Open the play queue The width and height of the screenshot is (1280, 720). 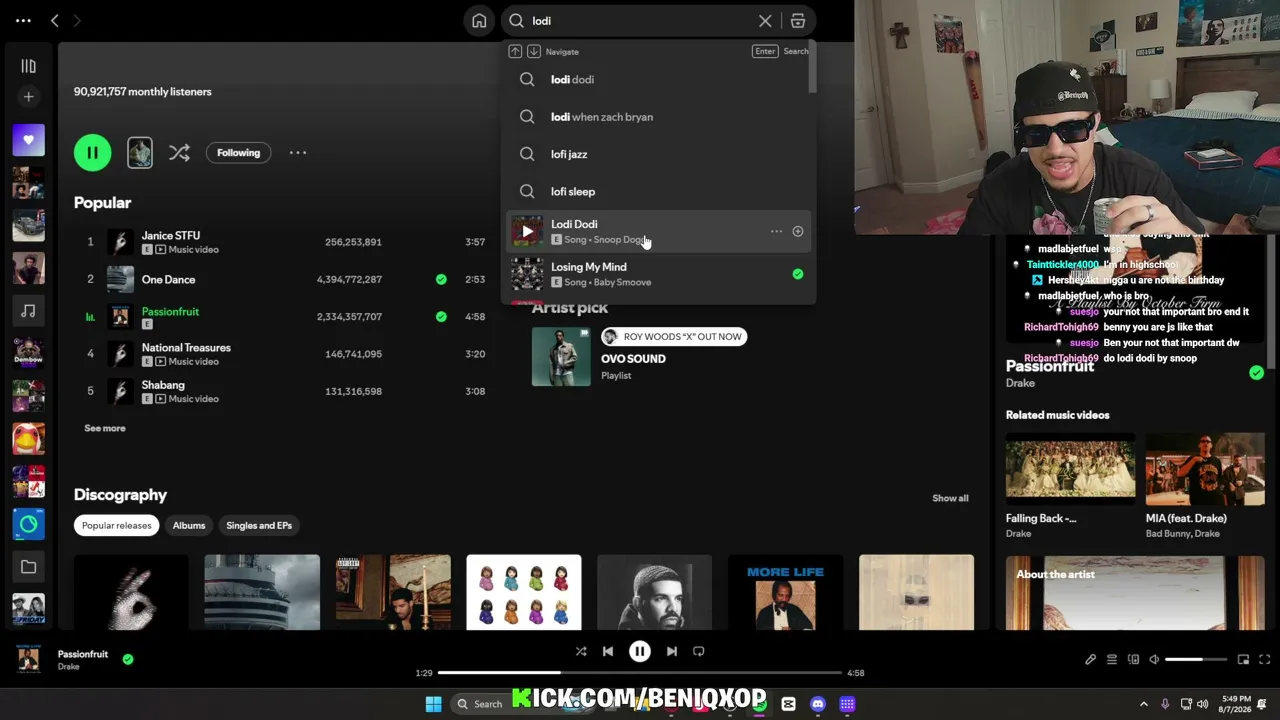pyautogui.click(x=1111, y=660)
